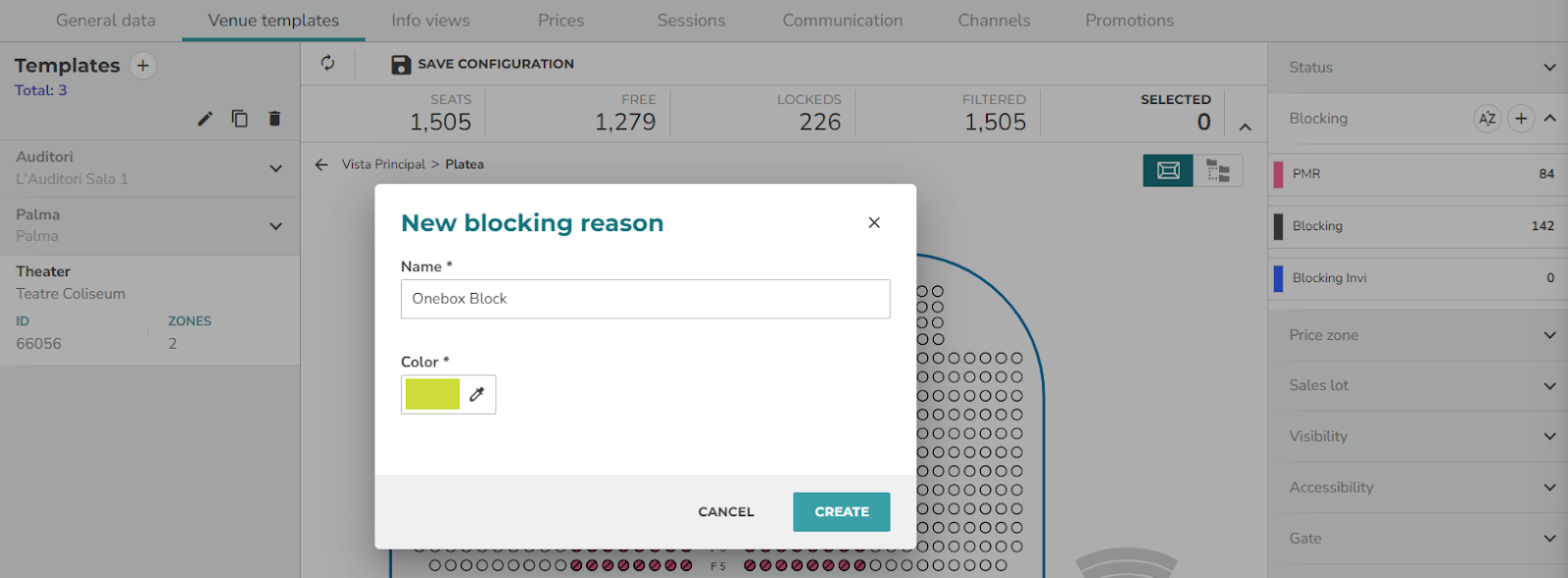Open eyedropper color picker tool

pos(477,394)
